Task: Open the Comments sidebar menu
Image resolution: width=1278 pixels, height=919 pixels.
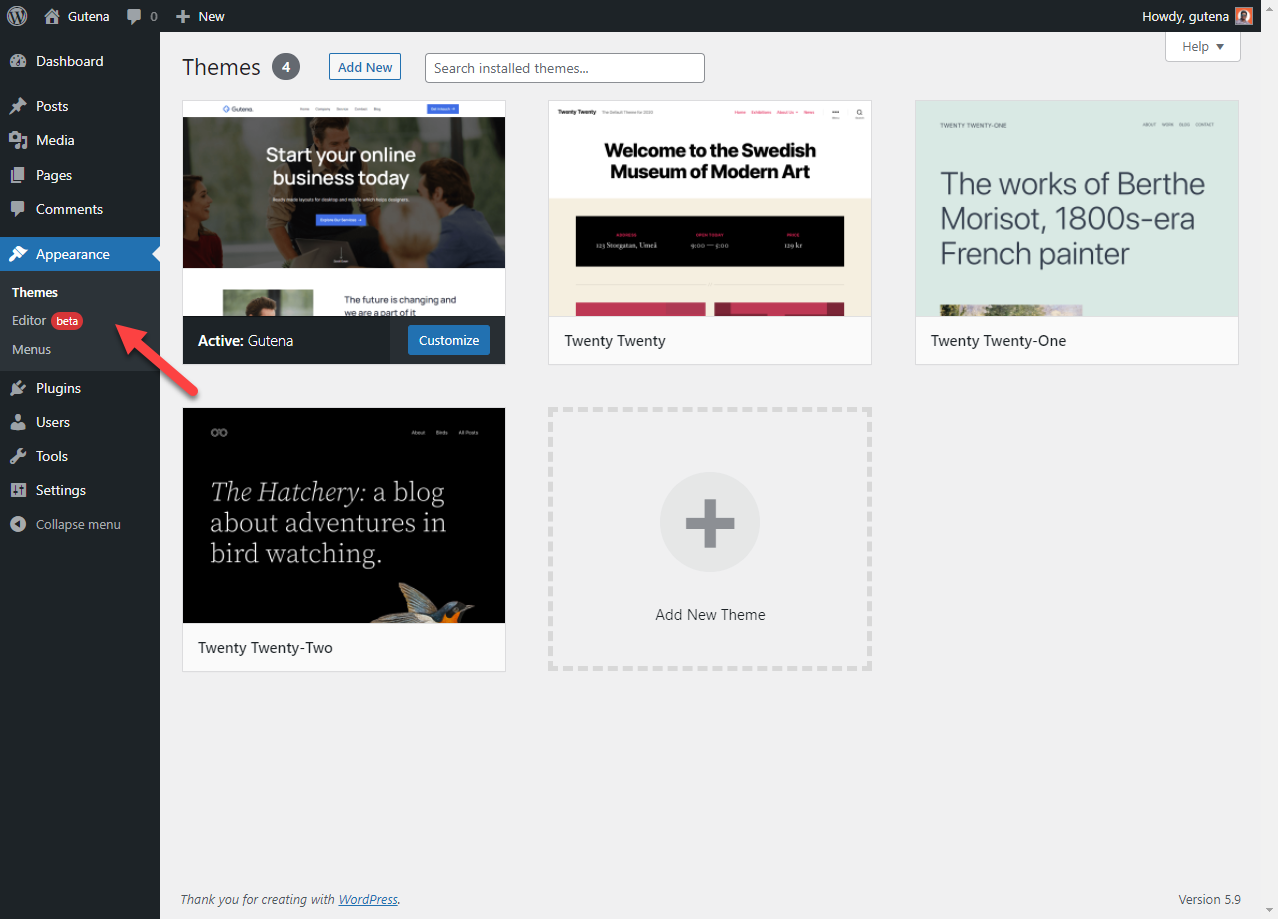Action: tap(80, 209)
